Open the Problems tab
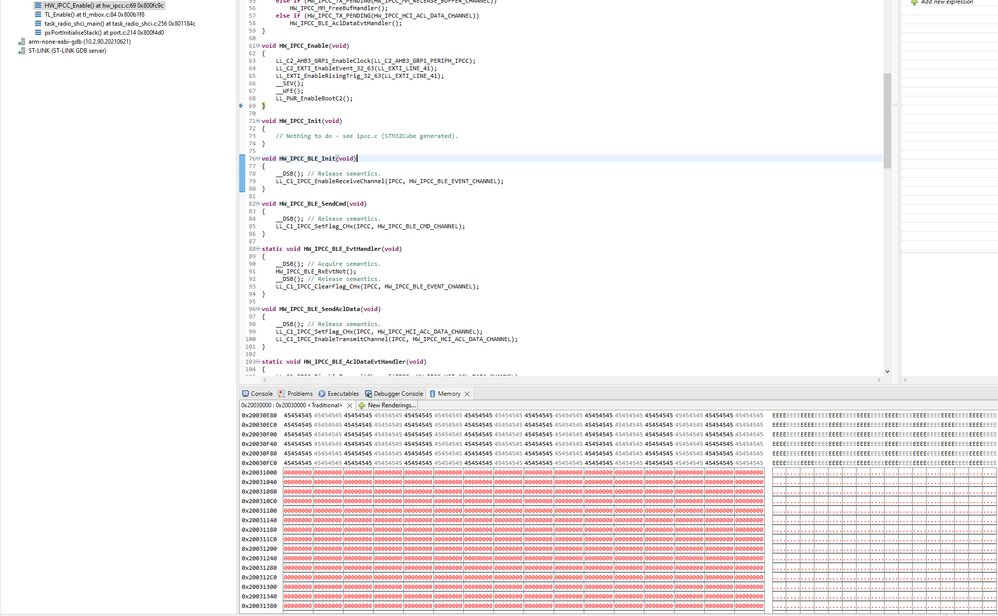998x616 pixels. click(295, 394)
